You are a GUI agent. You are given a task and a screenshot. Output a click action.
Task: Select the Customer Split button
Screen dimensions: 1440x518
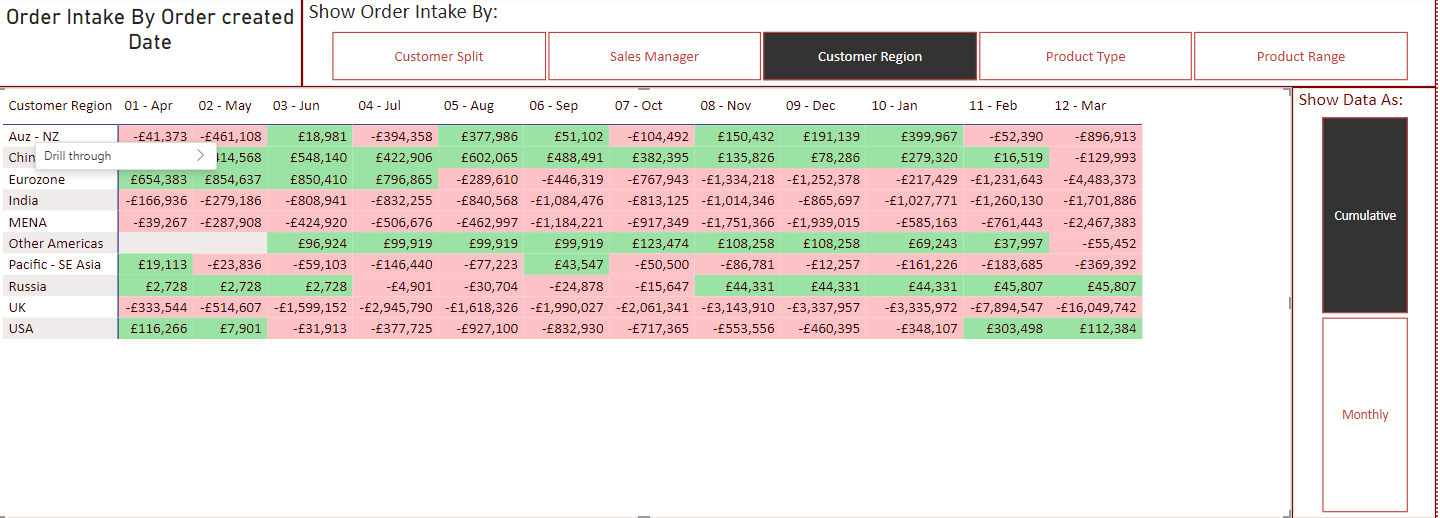click(439, 56)
